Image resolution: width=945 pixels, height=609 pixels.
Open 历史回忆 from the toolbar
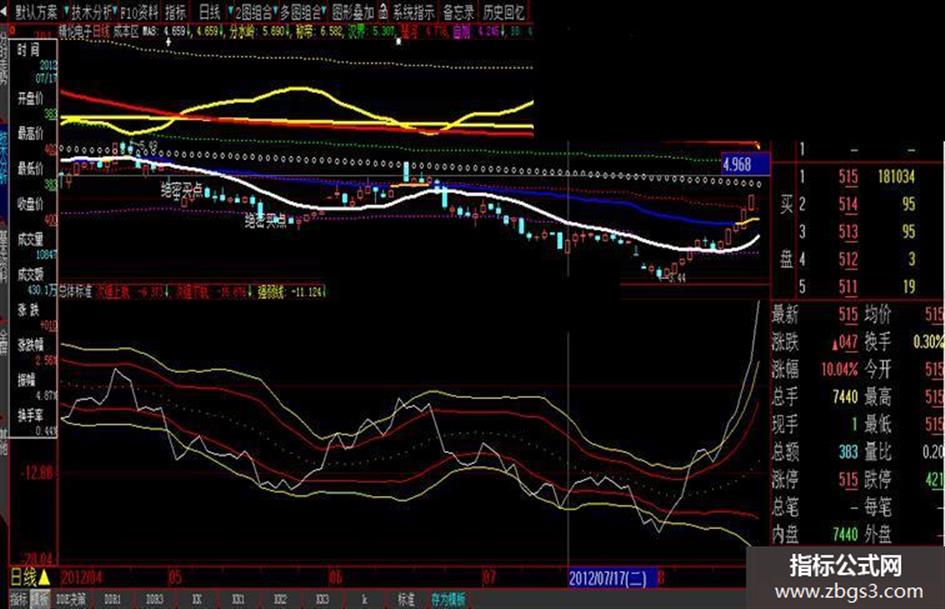click(504, 11)
